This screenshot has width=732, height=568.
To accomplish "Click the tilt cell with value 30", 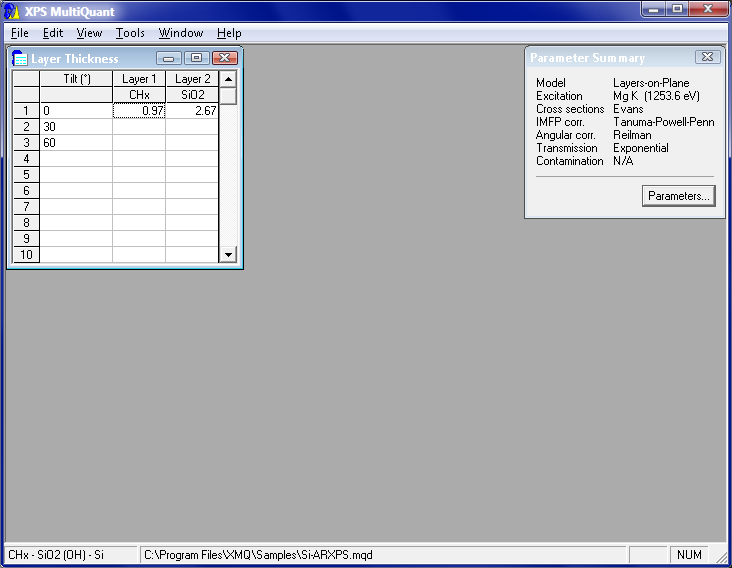I will (x=76, y=127).
